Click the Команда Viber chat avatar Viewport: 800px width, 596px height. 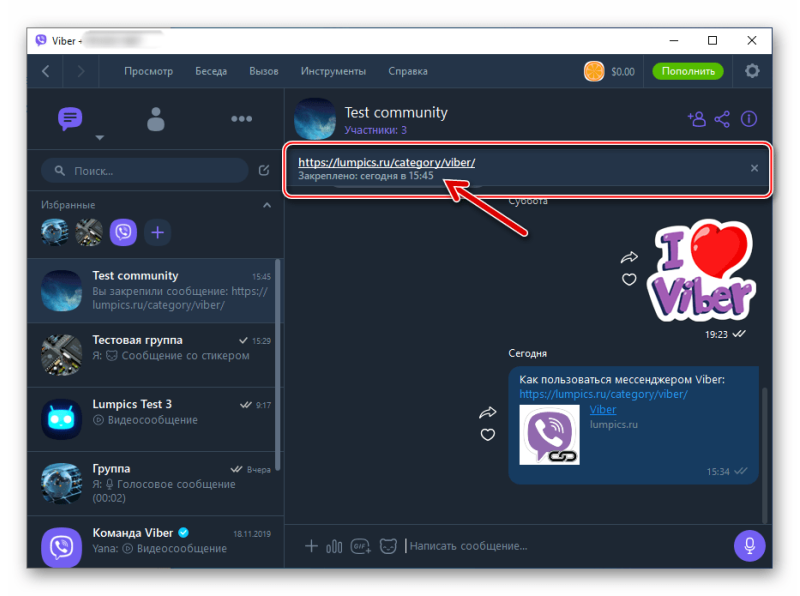point(61,547)
